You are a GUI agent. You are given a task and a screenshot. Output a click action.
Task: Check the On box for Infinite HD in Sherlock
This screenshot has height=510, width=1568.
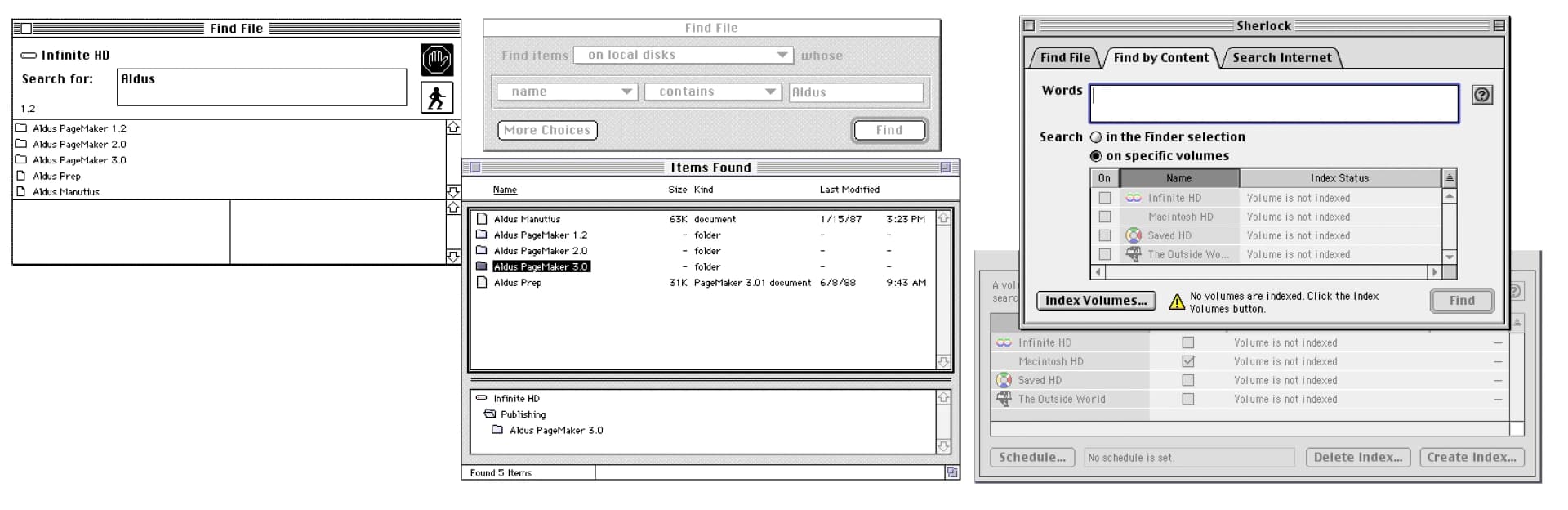click(x=1105, y=198)
